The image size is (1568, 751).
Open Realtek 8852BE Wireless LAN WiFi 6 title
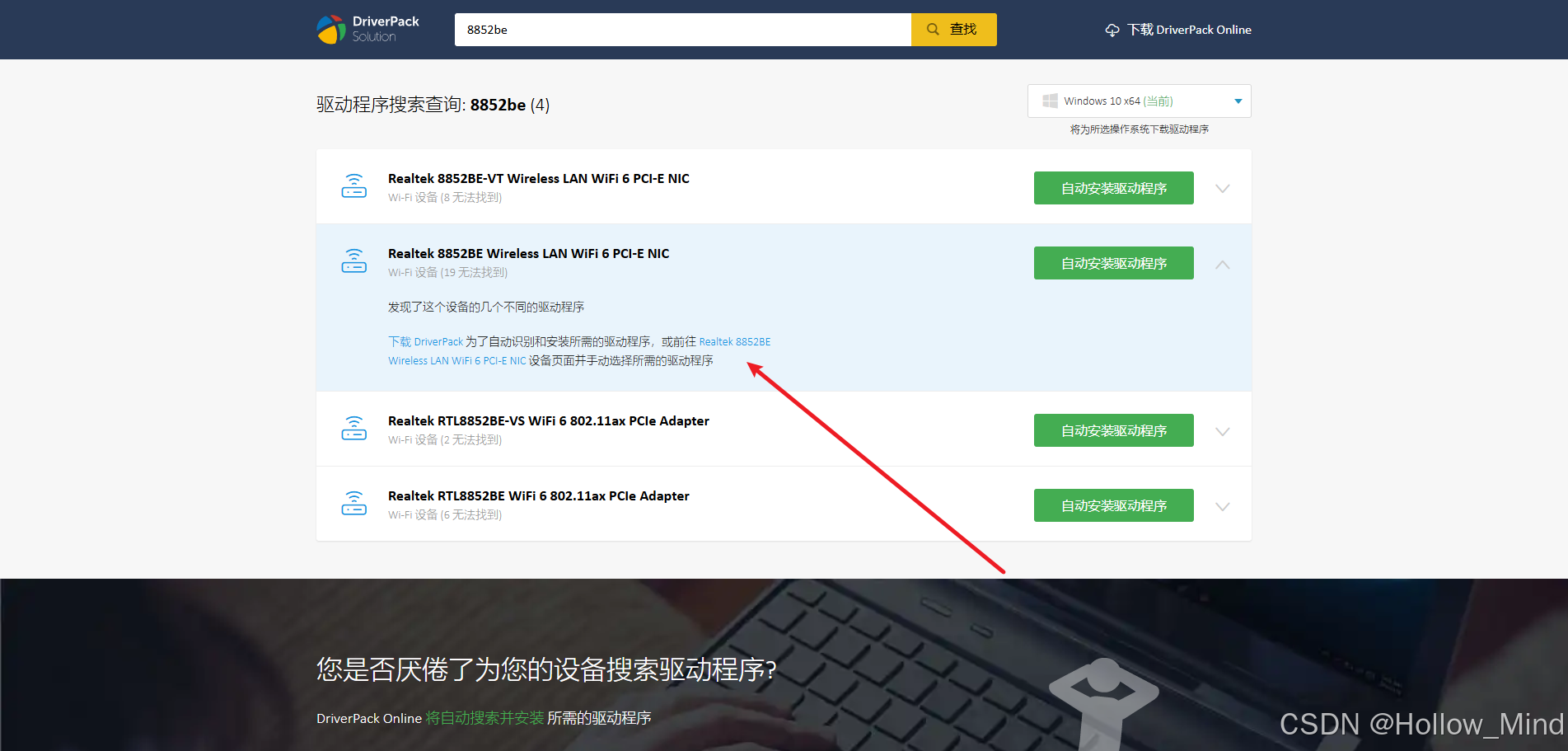[x=529, y=253]
